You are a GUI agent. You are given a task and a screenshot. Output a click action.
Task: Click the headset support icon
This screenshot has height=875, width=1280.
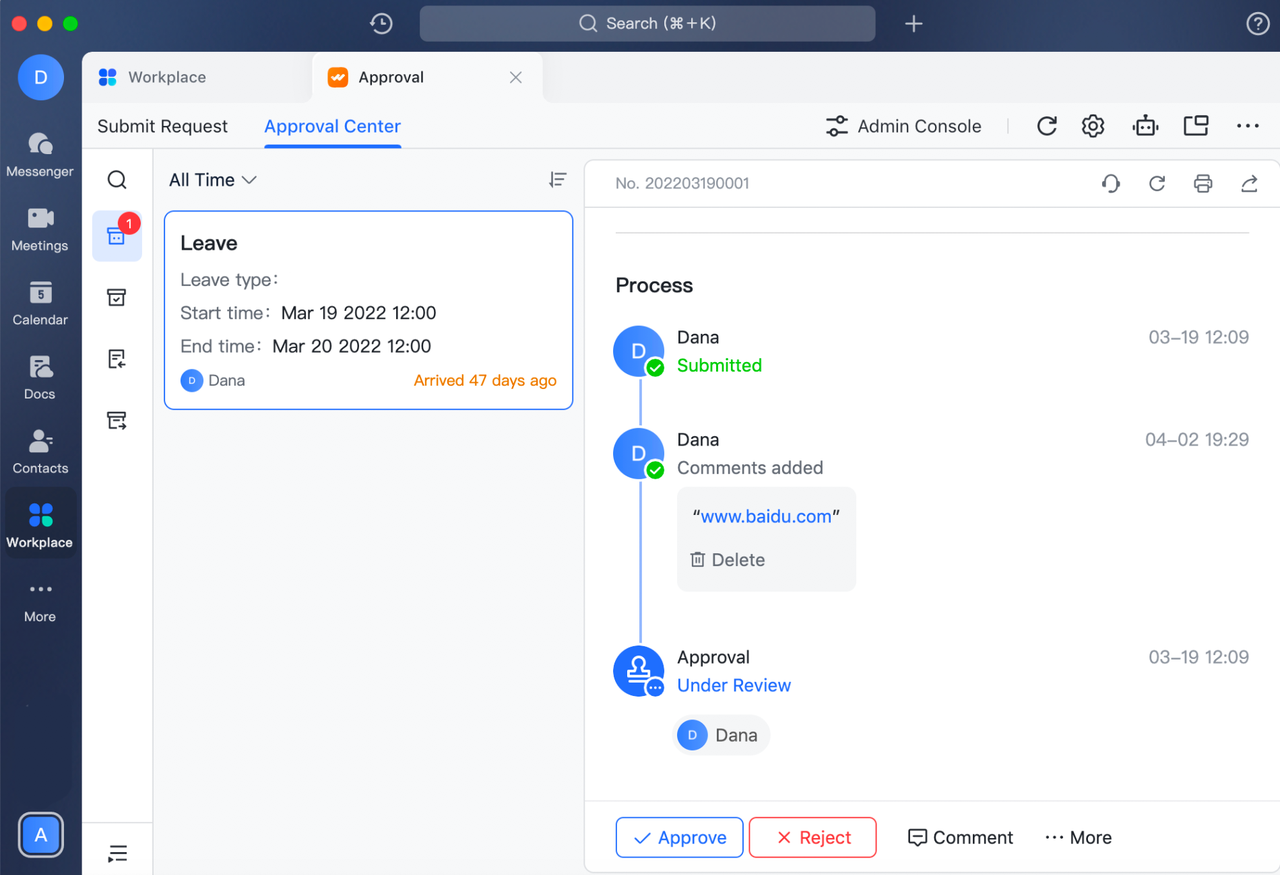tap(1110, 183)
